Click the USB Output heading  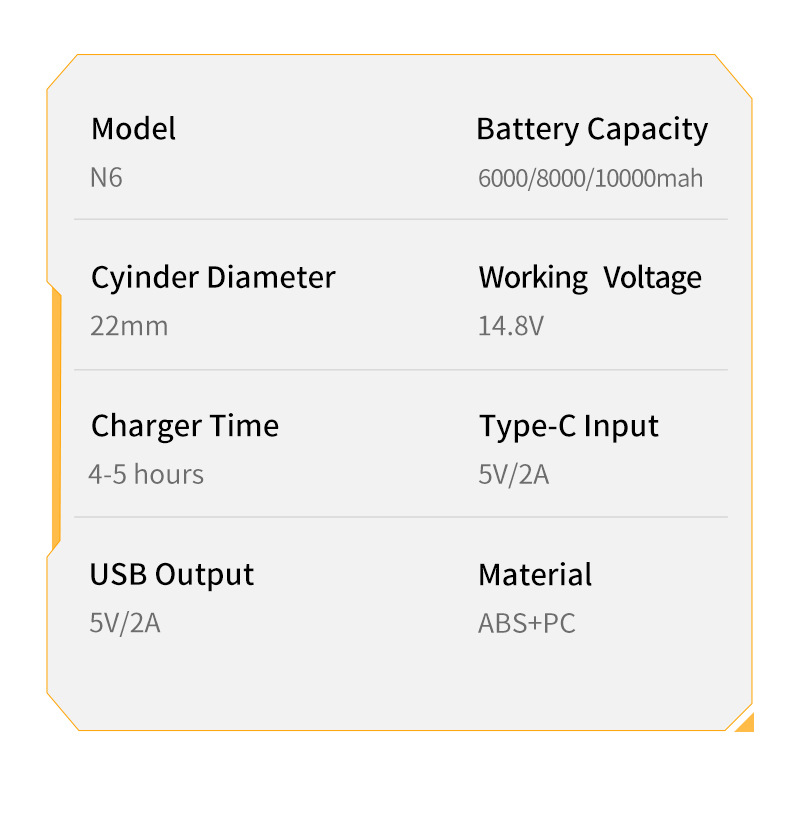[x=172, y=575]
